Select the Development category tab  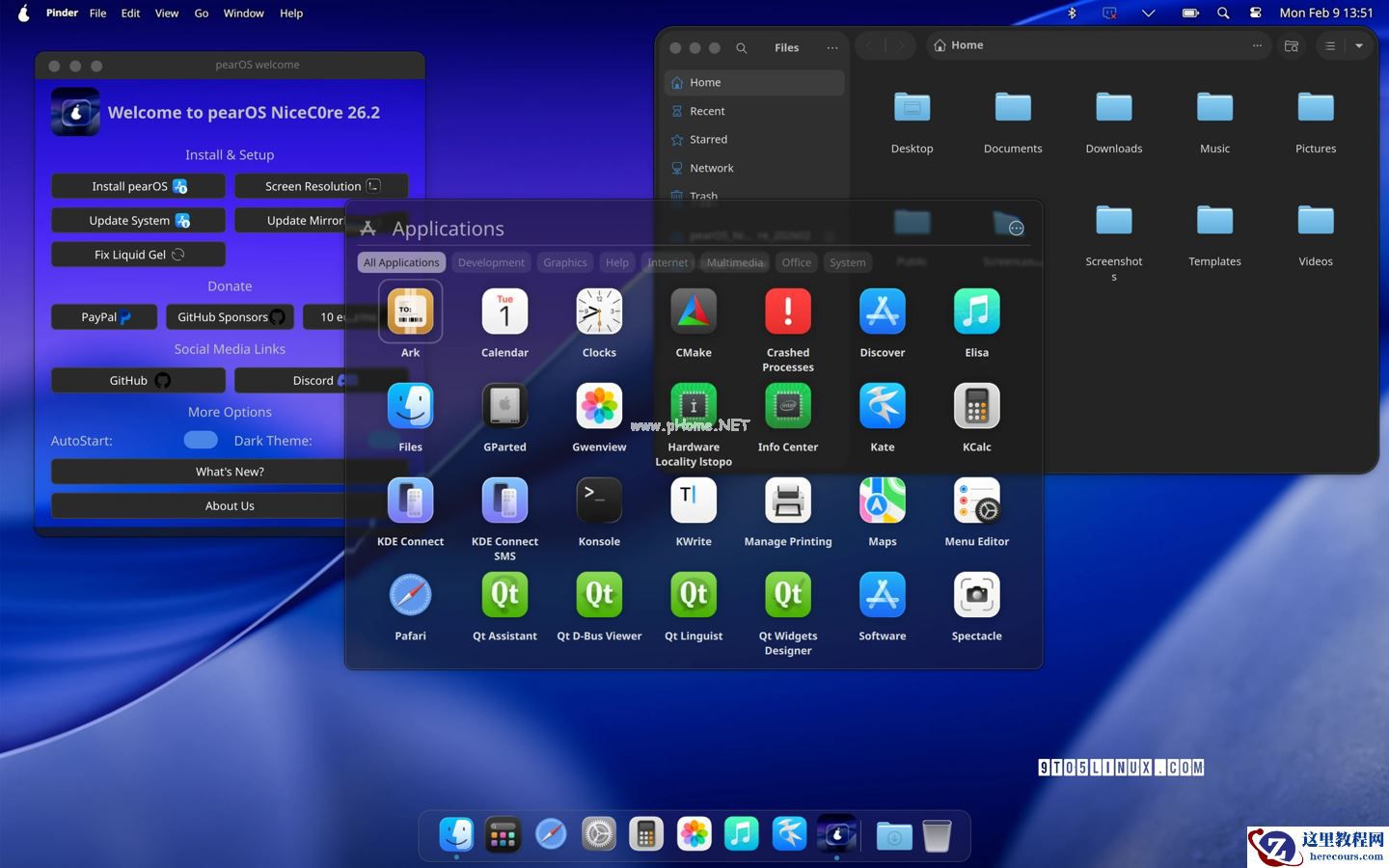coord(491,262)
